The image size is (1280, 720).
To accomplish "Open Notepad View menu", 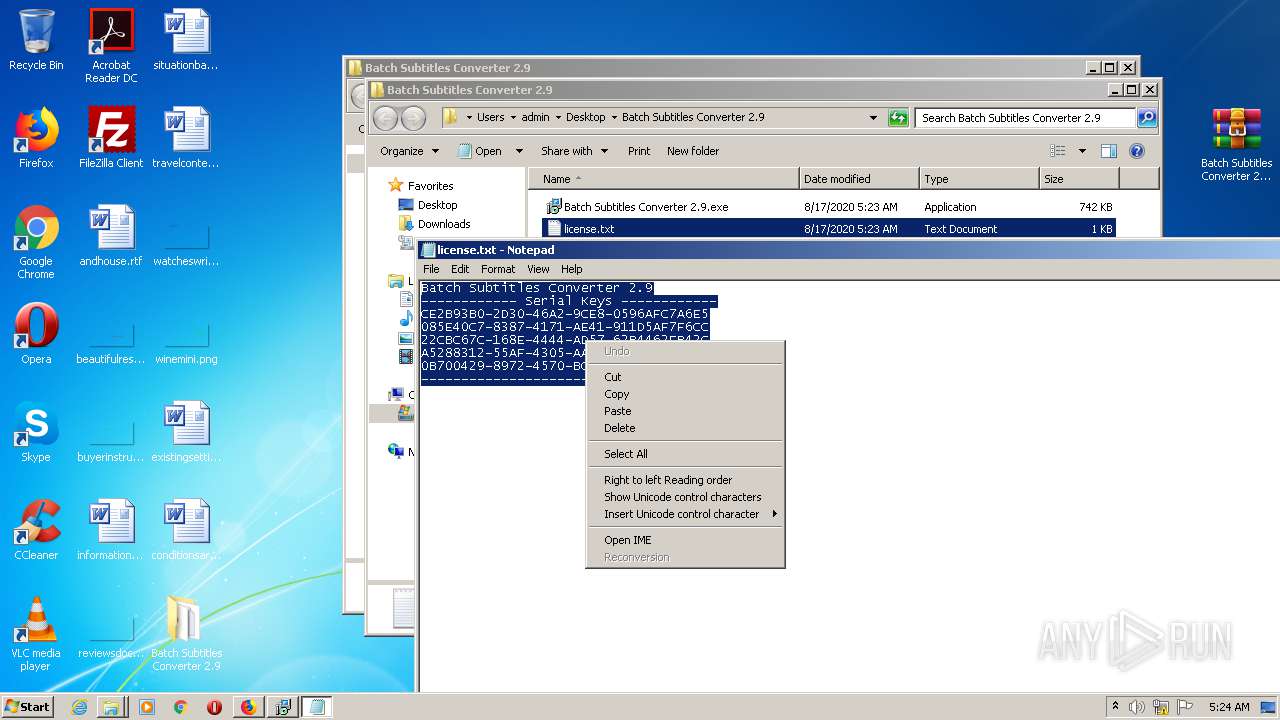I will click(x=538, y=269).
